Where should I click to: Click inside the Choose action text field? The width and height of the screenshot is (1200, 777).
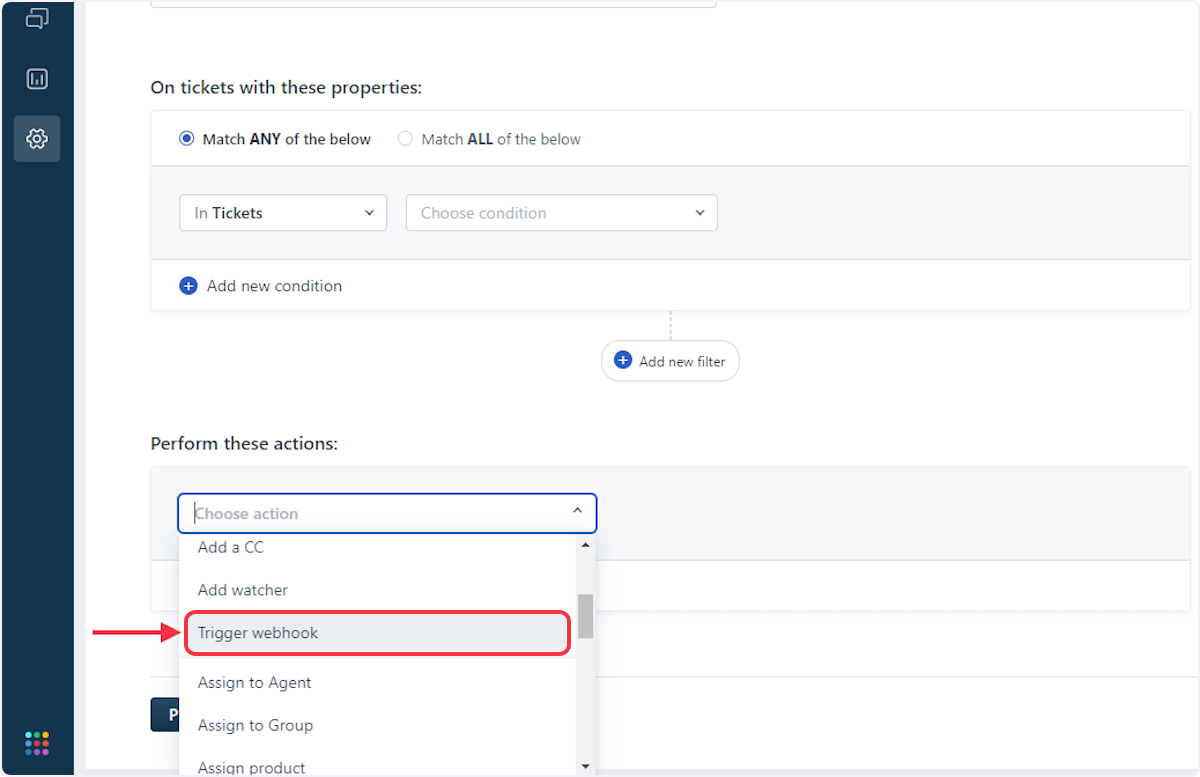tap(350, 512)
